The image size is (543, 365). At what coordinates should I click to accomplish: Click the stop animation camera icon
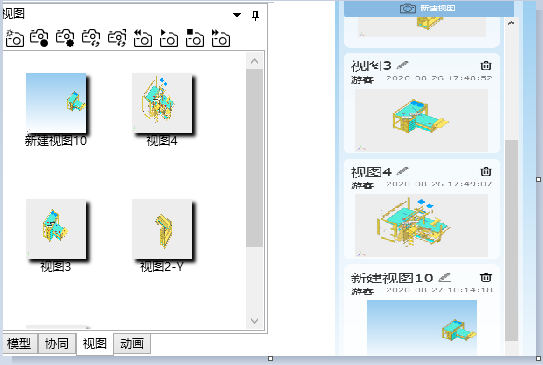coord(195,38)
